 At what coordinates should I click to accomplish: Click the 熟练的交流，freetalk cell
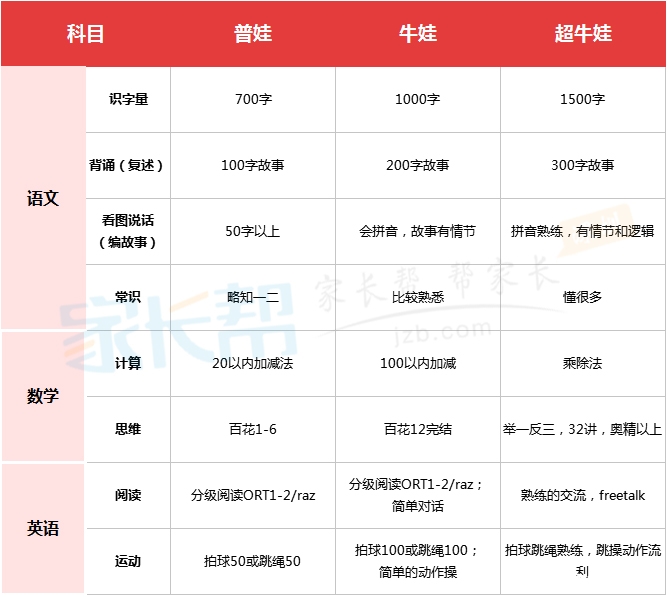(x=583, y=495)
